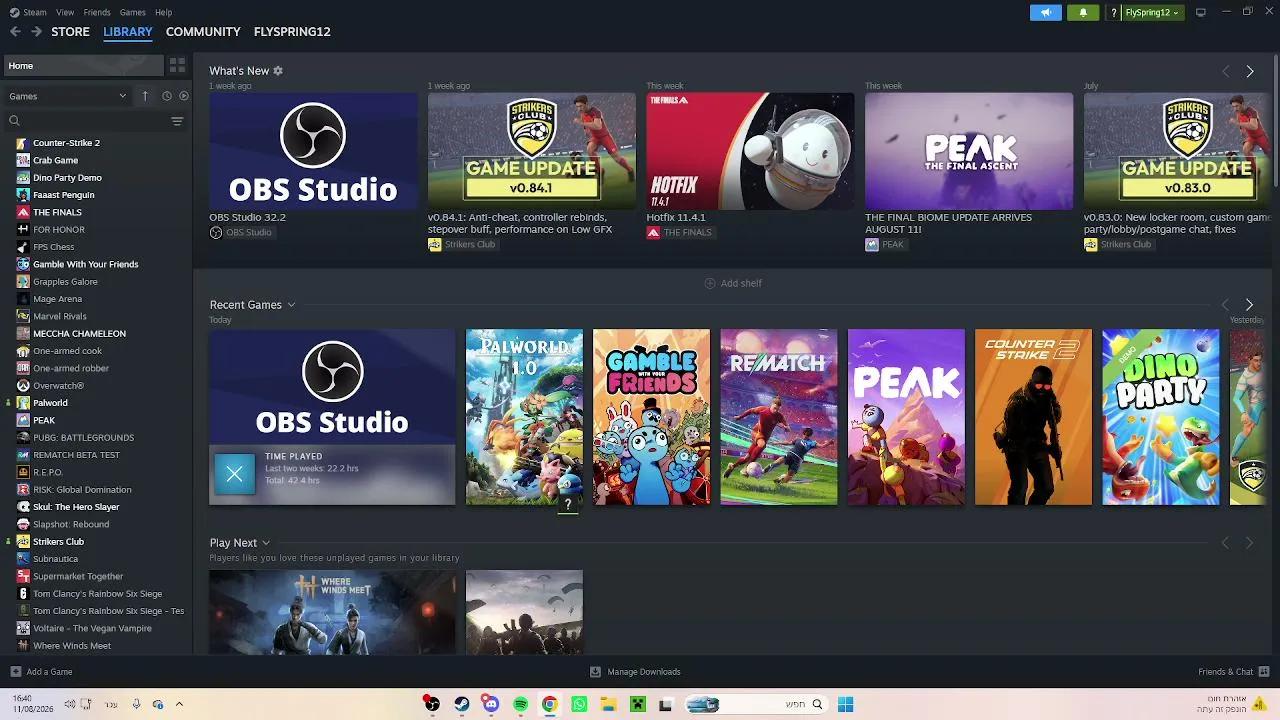Open the collections grid view
The image size is (1280, 720).
click(x=177, y=66)
